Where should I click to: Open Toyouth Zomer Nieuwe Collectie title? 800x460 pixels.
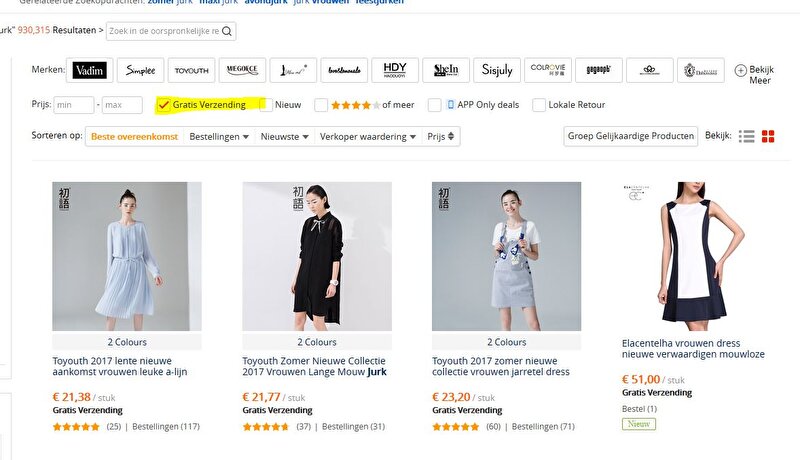tap(314, 366)
